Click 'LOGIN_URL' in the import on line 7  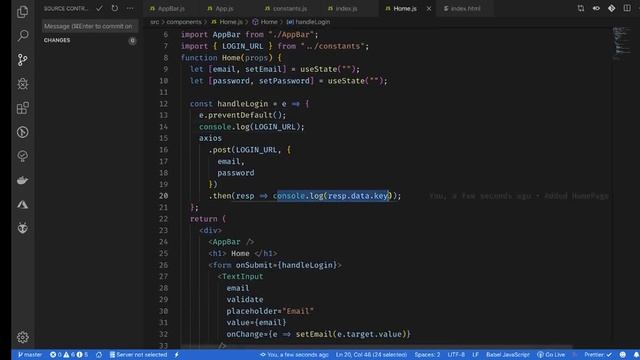coord(242,46)
